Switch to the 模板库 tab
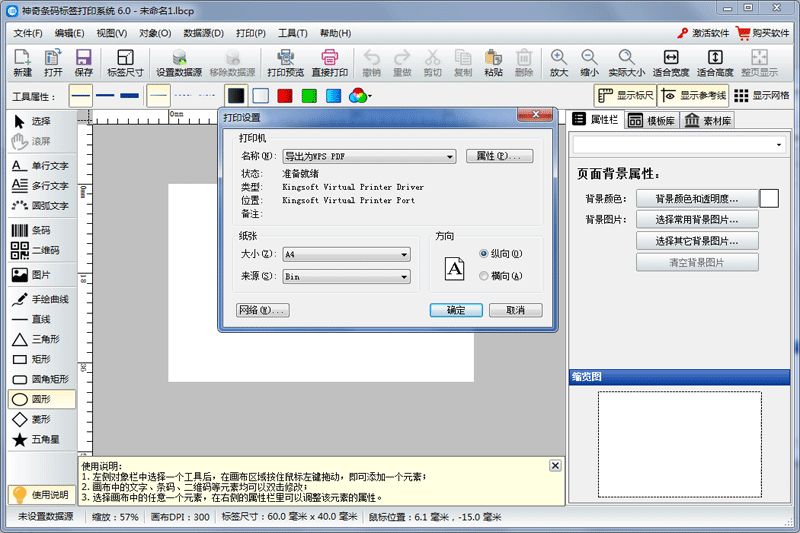Viewport: 800px width, 533px height. 651,120
